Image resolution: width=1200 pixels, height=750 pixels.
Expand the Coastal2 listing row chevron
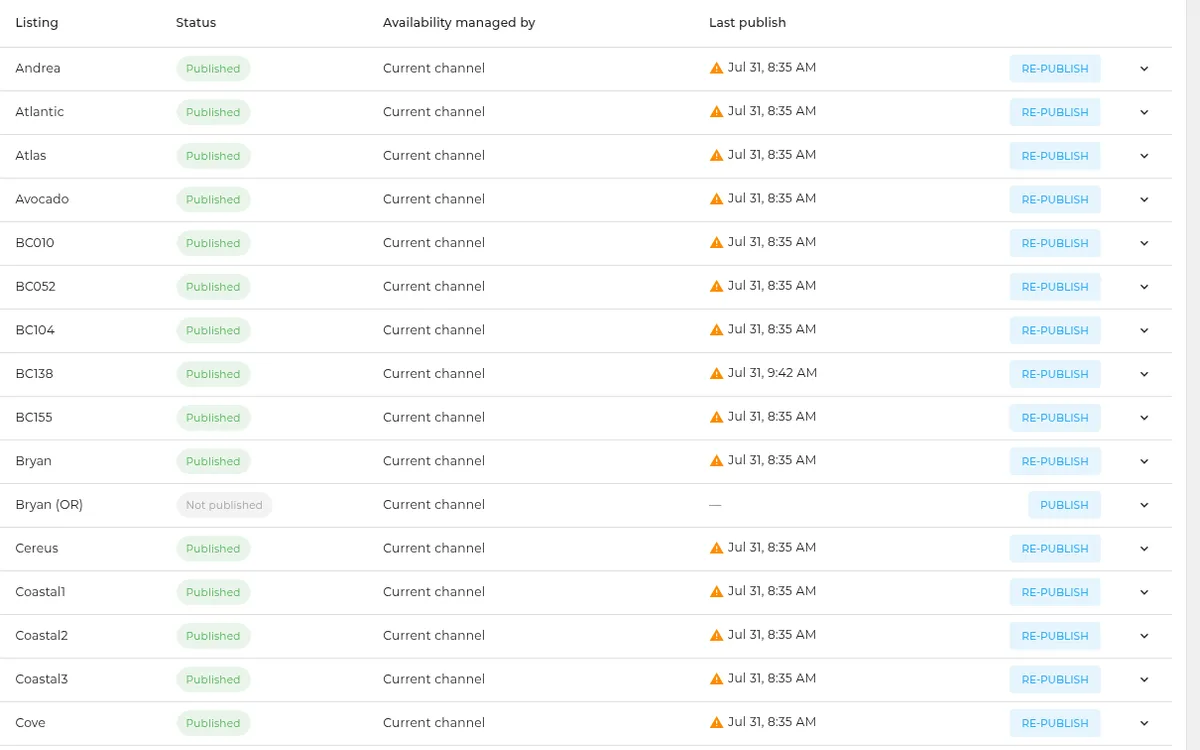1144,636
